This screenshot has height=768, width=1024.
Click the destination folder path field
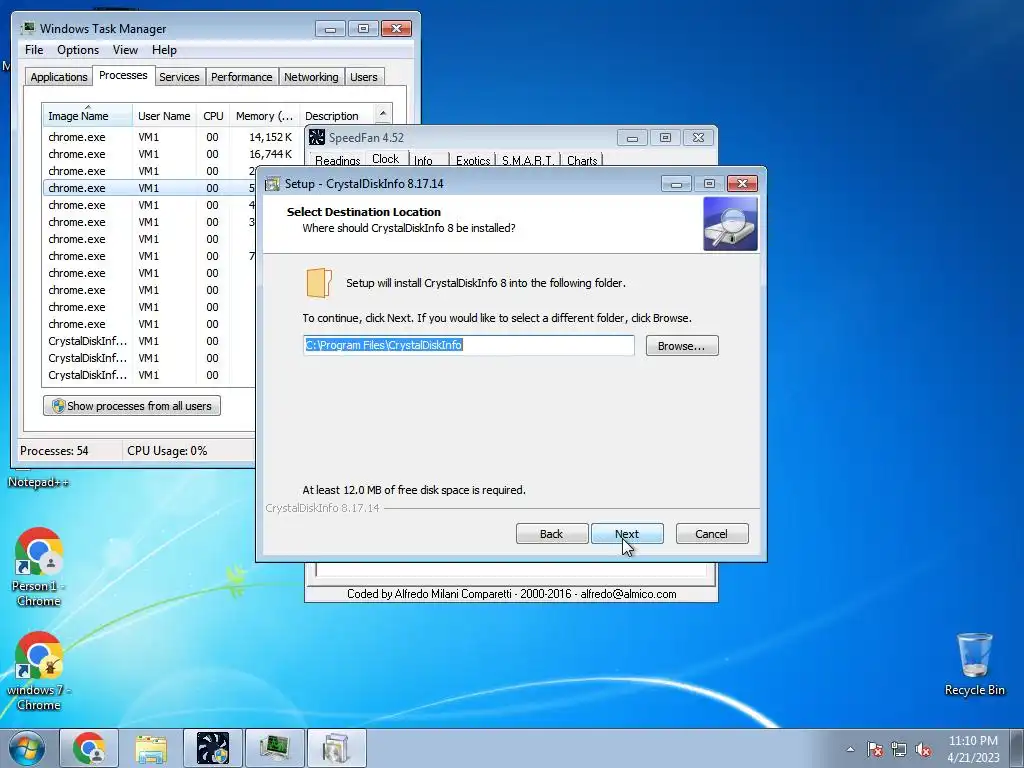(x=468, y=345)
